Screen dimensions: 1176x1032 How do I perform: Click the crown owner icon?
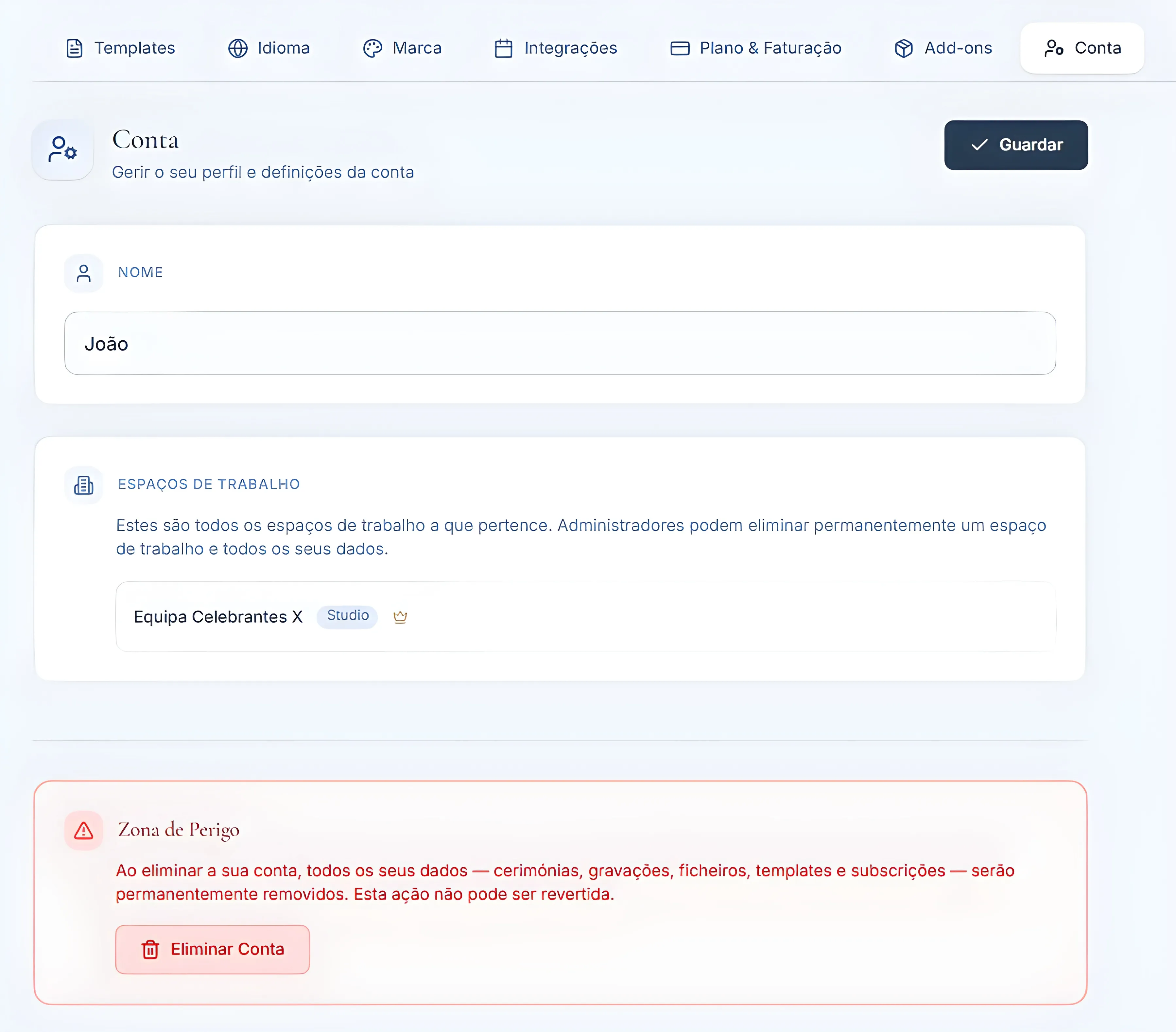400,617
